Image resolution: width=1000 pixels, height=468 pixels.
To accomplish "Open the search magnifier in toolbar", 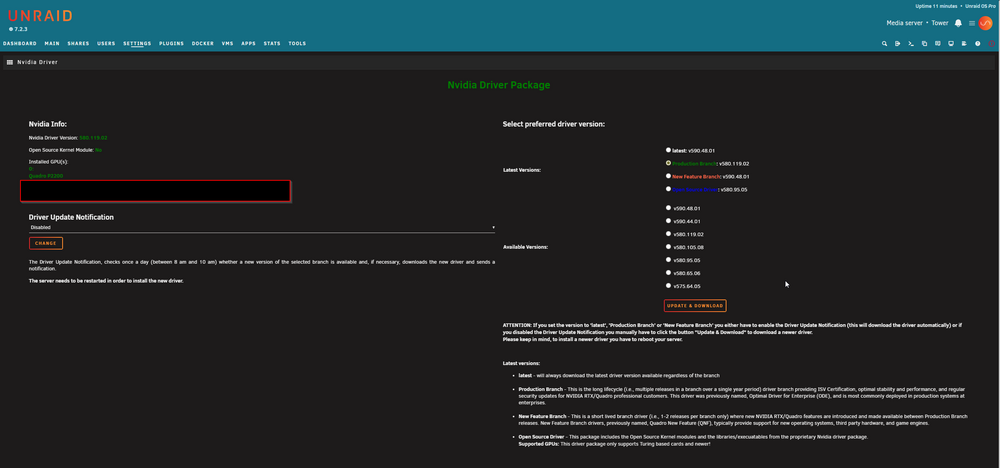I will coord(884,44).
